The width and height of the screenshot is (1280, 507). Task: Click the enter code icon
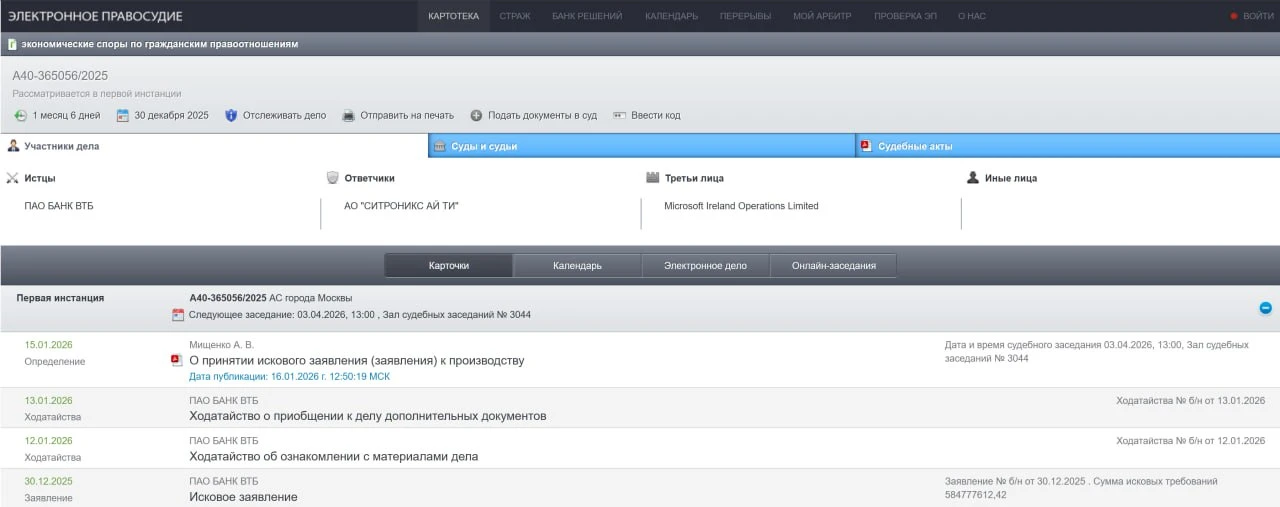click(x=620, y=115)
